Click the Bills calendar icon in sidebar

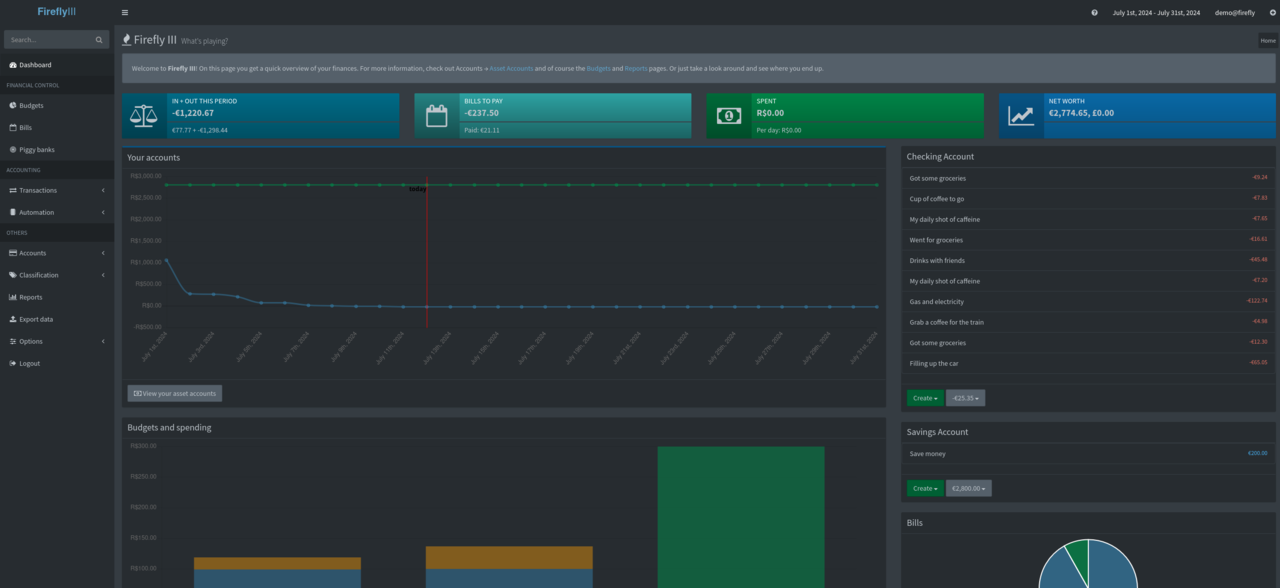(13, 128)
